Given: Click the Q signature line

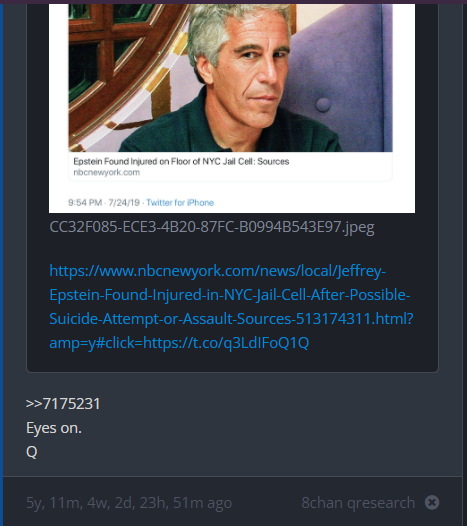Looking at the screenshot, I should click(32, 452).
